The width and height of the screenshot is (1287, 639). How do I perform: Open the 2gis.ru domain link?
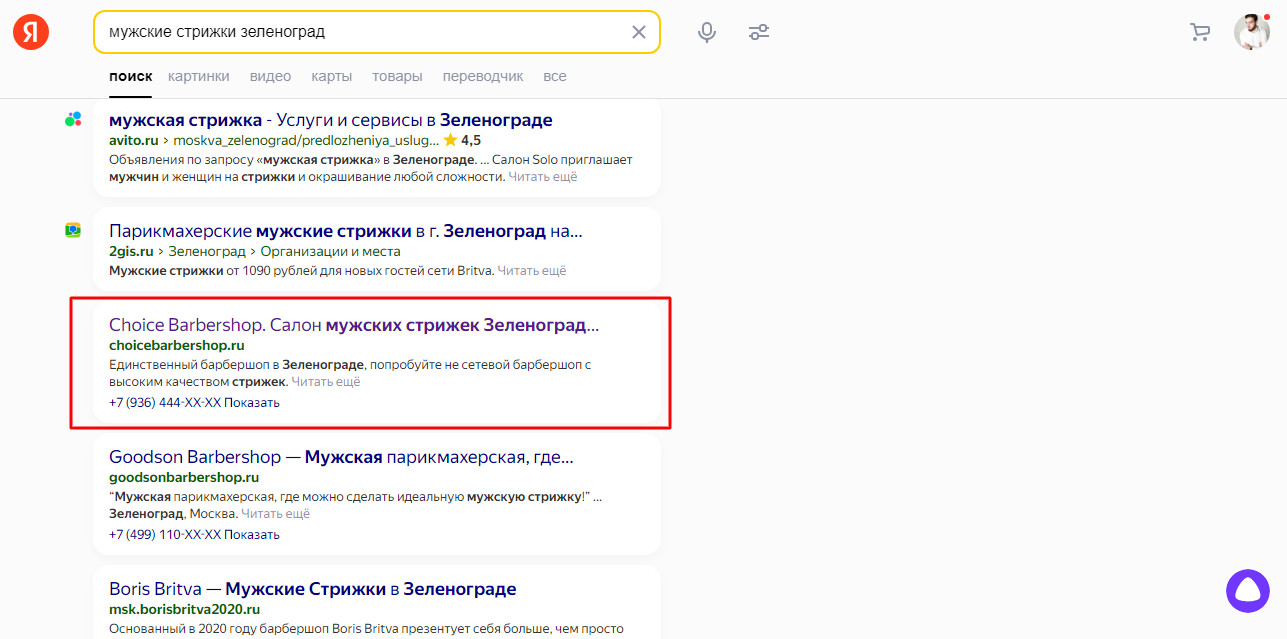click(131, 251)
